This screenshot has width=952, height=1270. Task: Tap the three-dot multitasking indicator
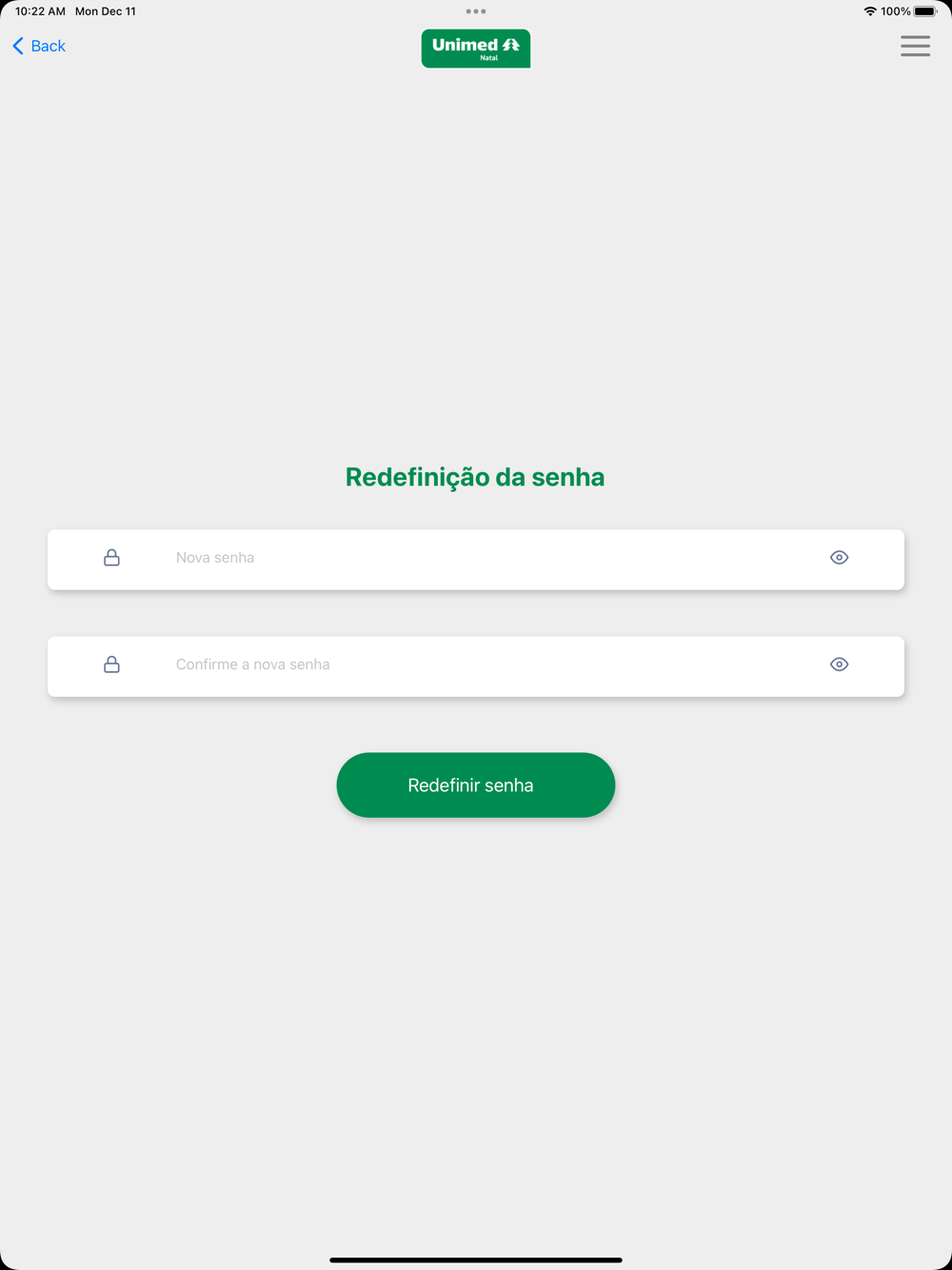click(476, 11)
